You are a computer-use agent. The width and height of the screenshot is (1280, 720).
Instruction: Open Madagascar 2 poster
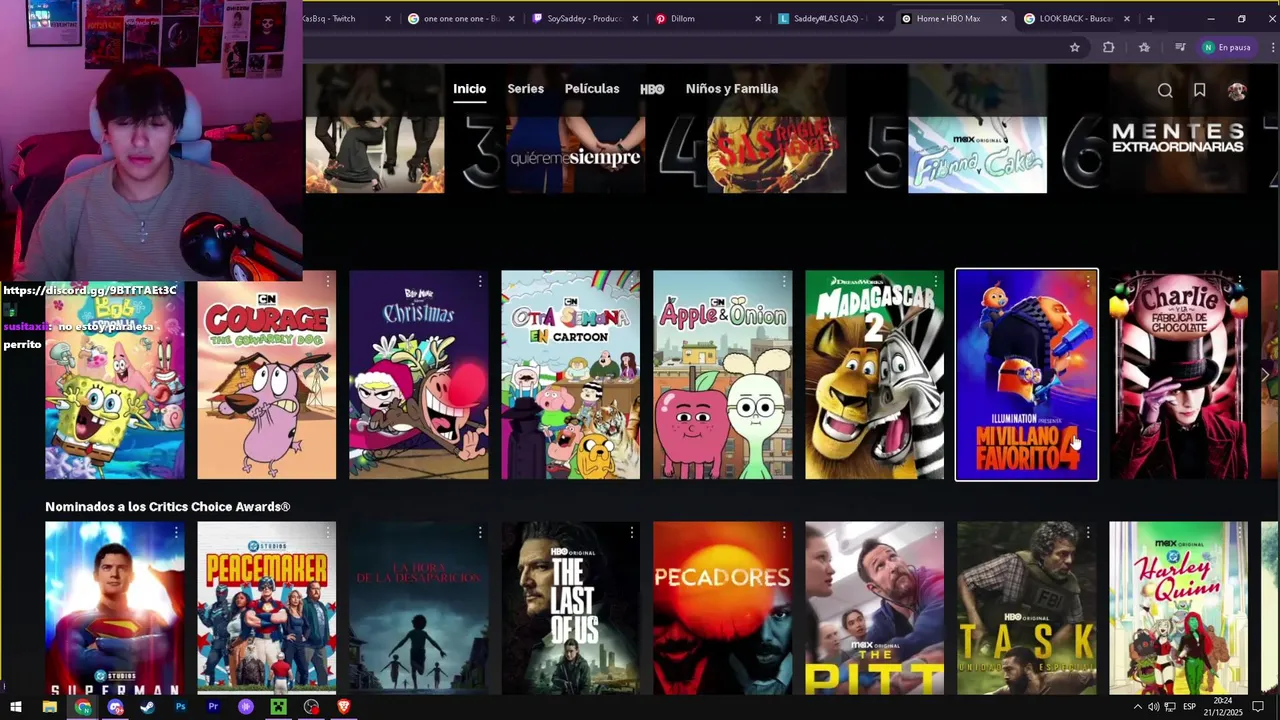[x=875, y=375]
